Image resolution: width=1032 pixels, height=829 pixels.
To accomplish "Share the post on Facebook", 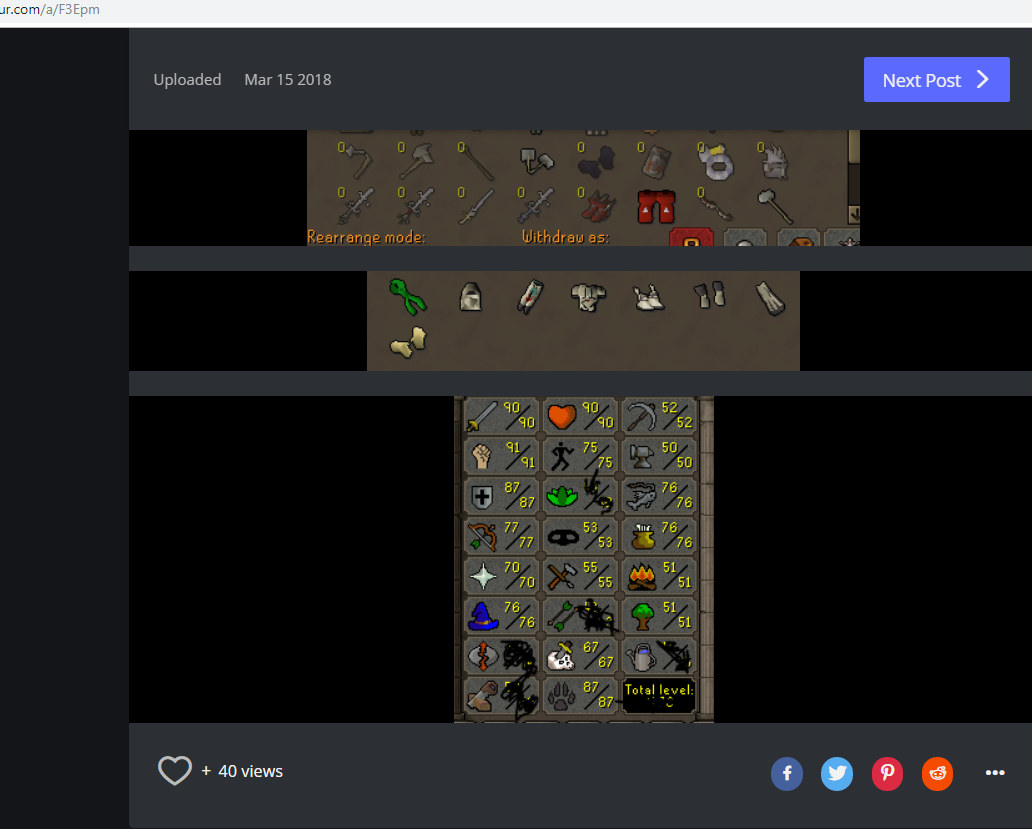I will coord(787,774).
